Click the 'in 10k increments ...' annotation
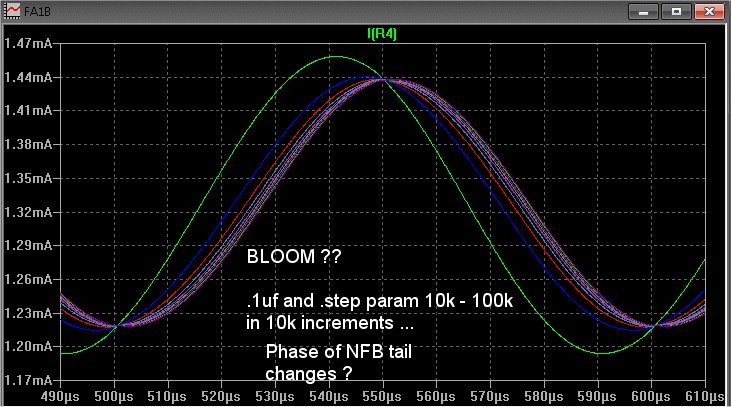This screenshot has height=407, width=731. tap(330, 323)
